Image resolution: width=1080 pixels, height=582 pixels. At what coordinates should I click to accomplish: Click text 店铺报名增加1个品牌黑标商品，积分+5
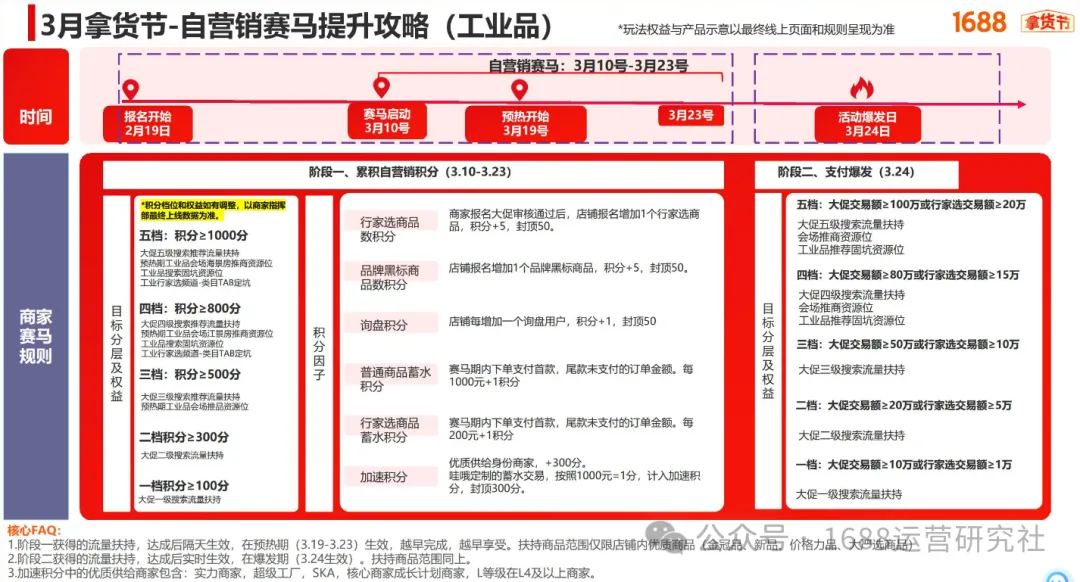pos(569,268)
